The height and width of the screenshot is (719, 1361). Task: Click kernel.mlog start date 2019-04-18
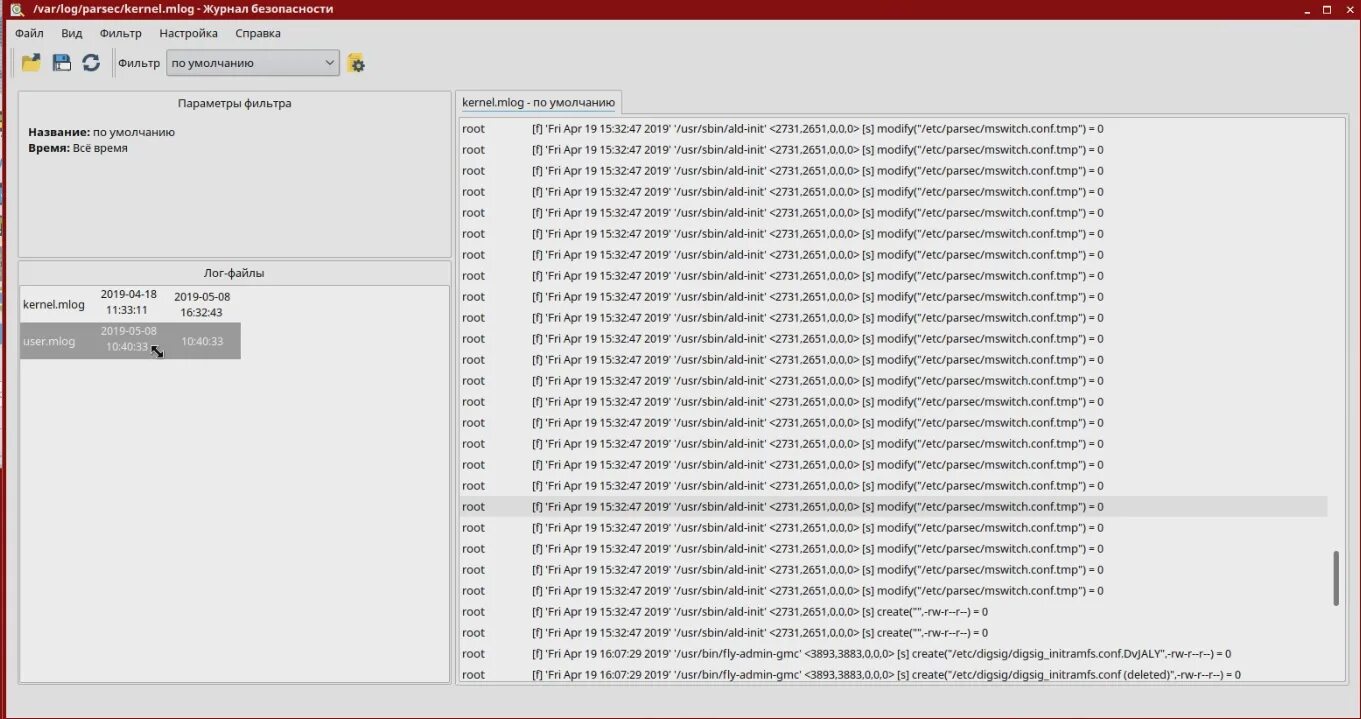(129, 294)
